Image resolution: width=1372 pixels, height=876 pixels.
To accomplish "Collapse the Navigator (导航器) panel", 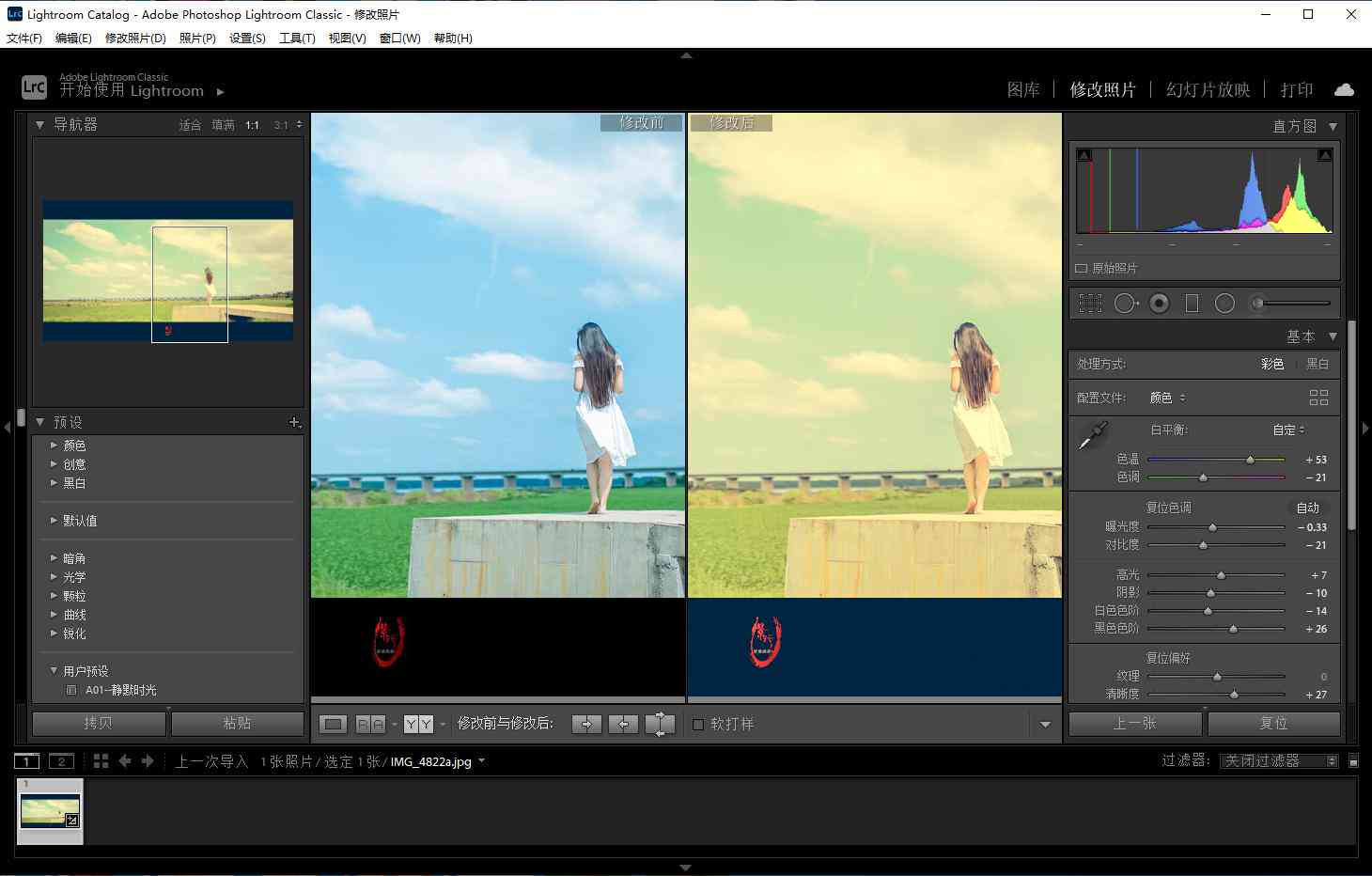I will coord(39,124).
